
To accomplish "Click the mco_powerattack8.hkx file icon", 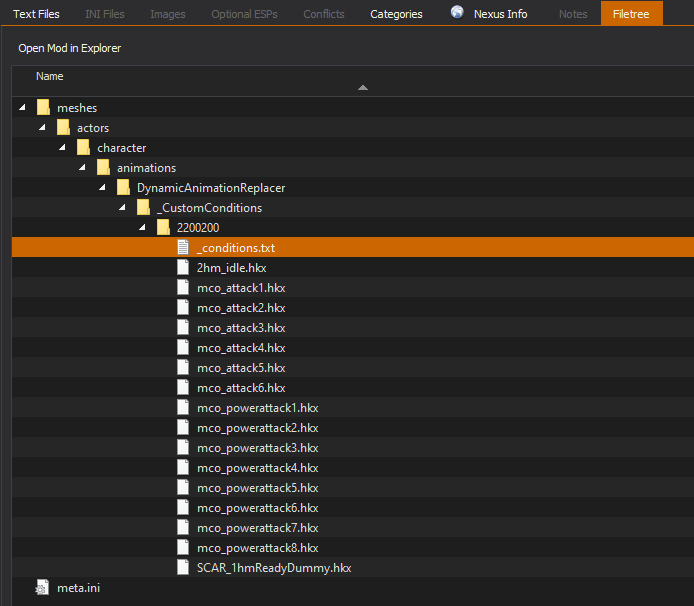I will 183,548.
